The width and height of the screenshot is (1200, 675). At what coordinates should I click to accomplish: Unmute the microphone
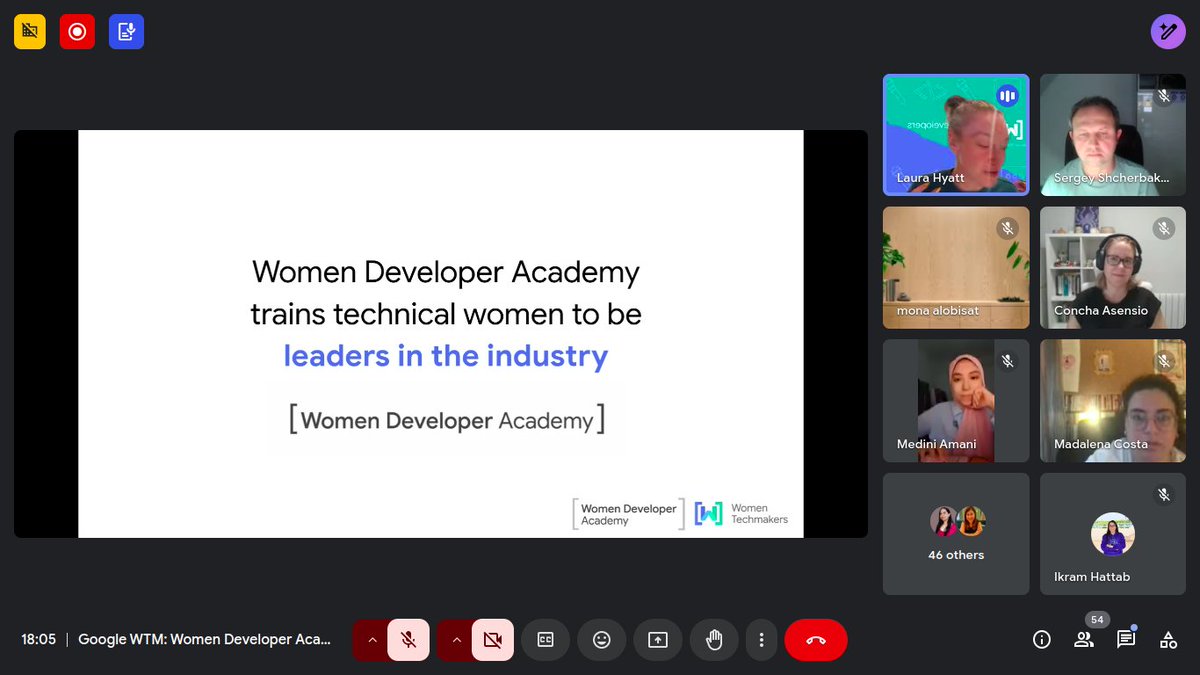pos(408,640)
